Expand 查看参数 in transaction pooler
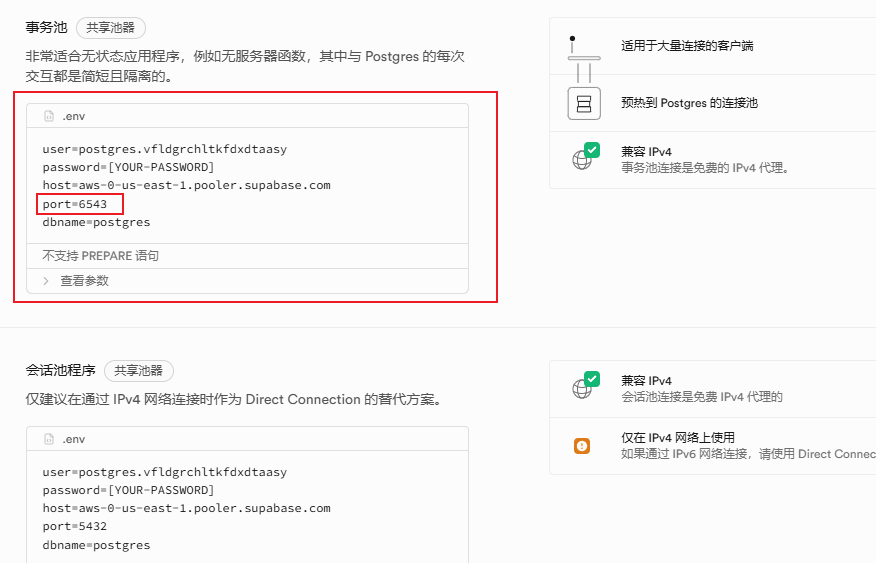The width and height of the screenshot is (876, 563). (247, 281)
